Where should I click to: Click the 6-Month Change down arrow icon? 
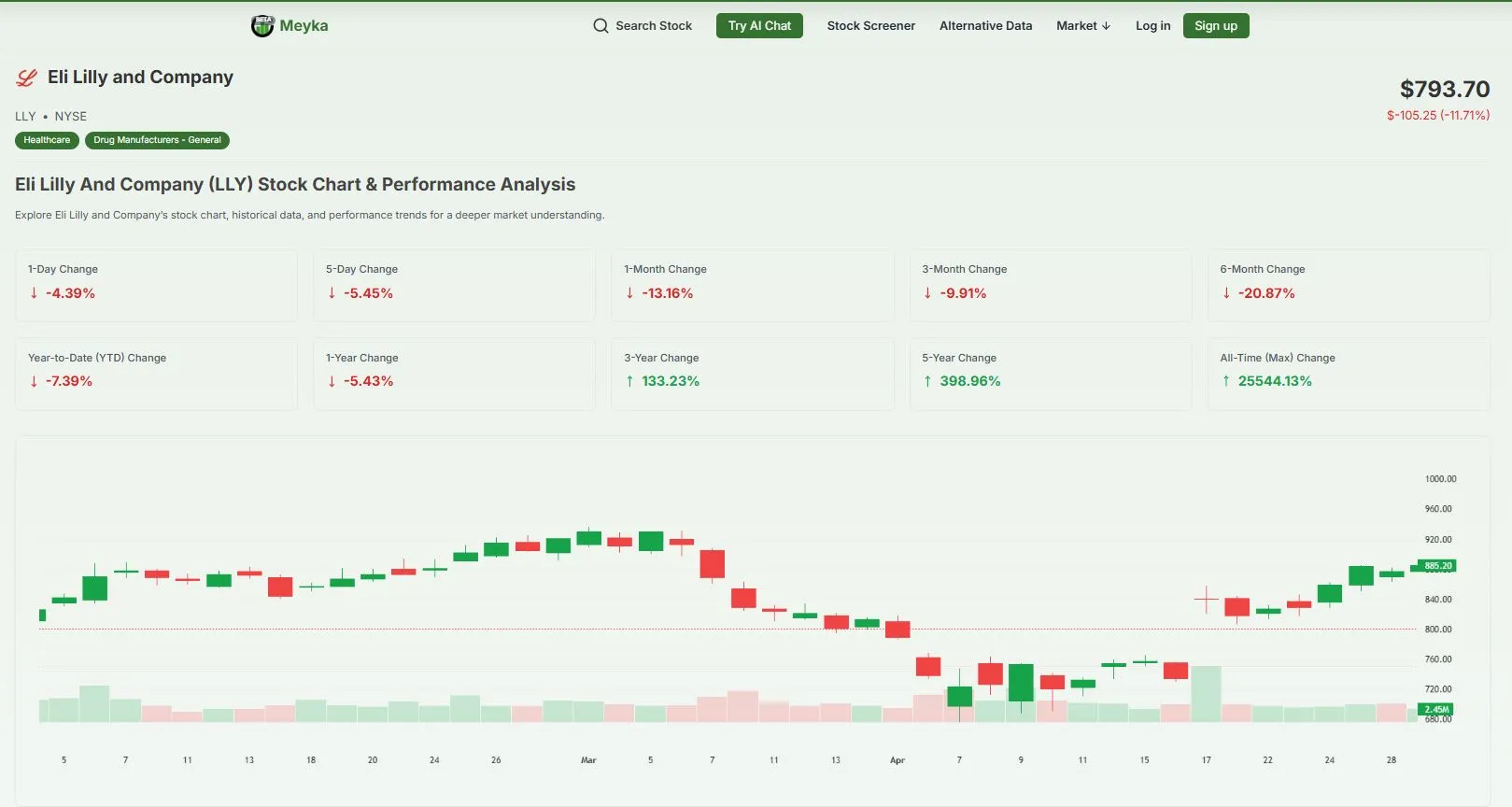(1226, 293)
